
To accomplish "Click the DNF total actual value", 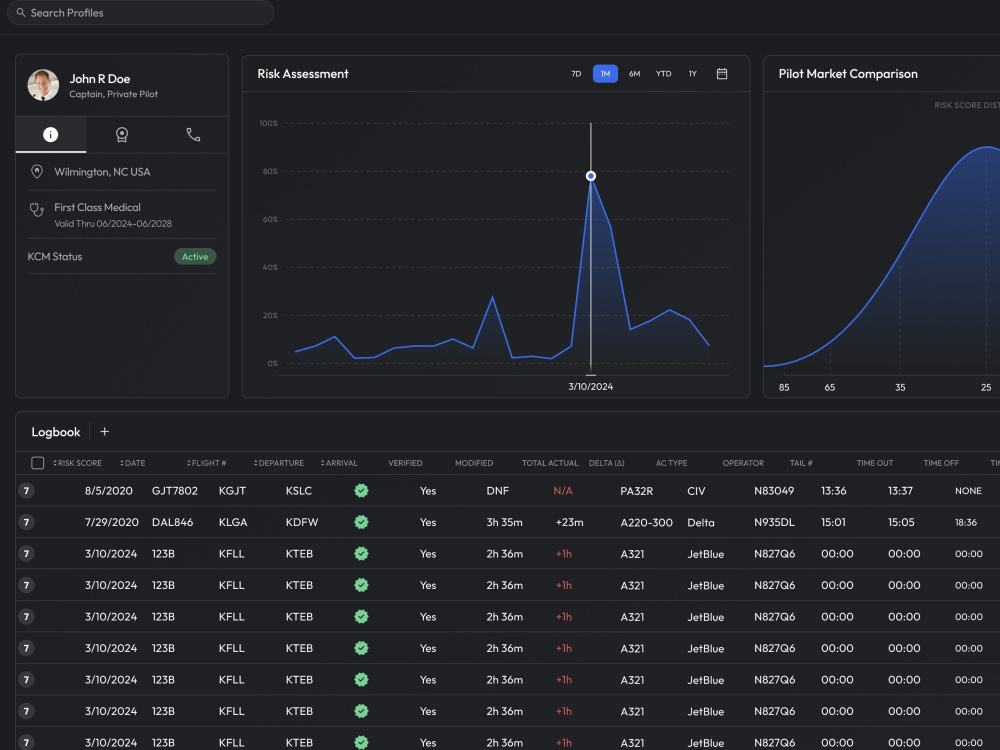I will pyautogui.click(x=497, y=490).
